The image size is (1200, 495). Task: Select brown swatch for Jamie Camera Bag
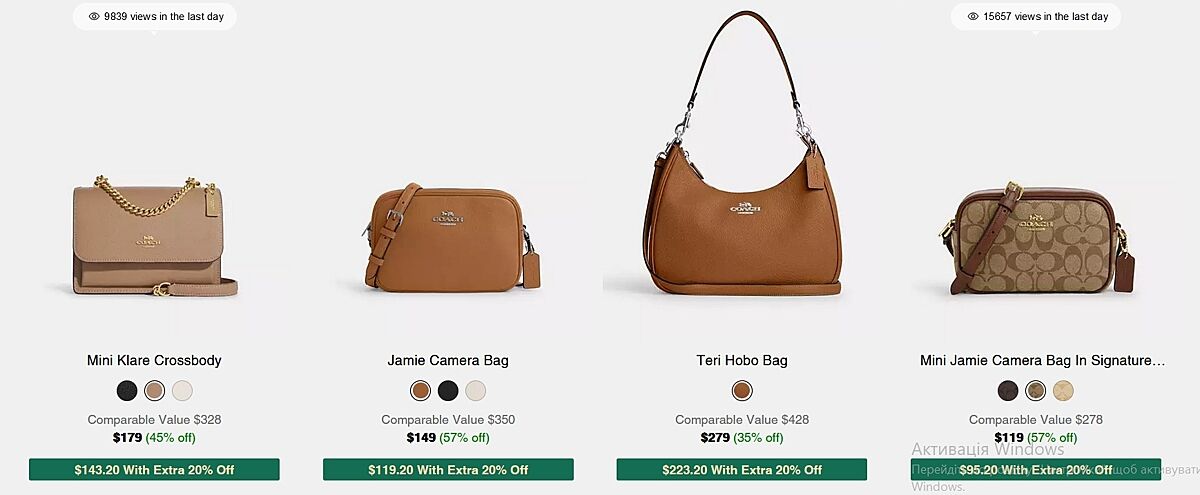coord(420,391)
